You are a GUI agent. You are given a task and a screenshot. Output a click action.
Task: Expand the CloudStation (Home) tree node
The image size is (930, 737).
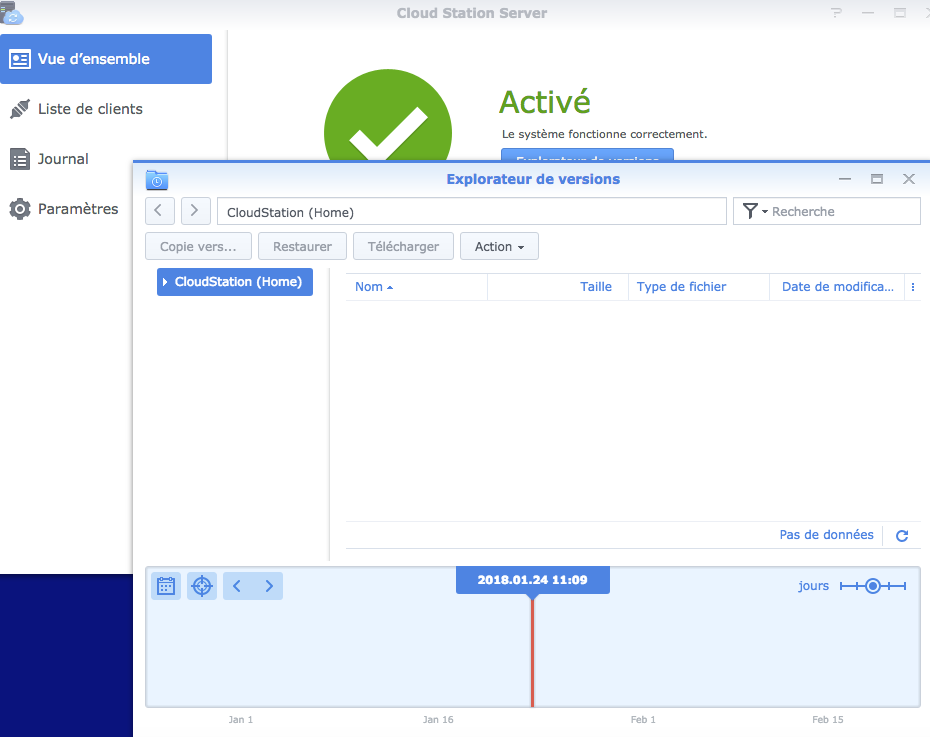(x=165, y=282)
